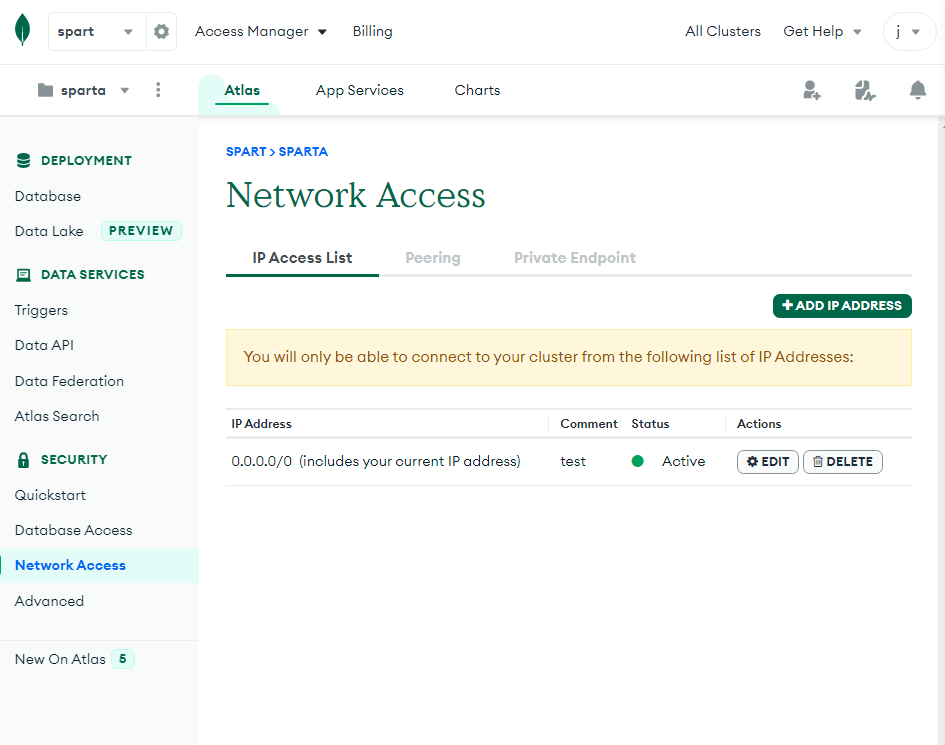Image resolution: width=945 pixels, height=745 pixels.
Task: Click the New On Atlas 5 badge
Action: point(122,659)
